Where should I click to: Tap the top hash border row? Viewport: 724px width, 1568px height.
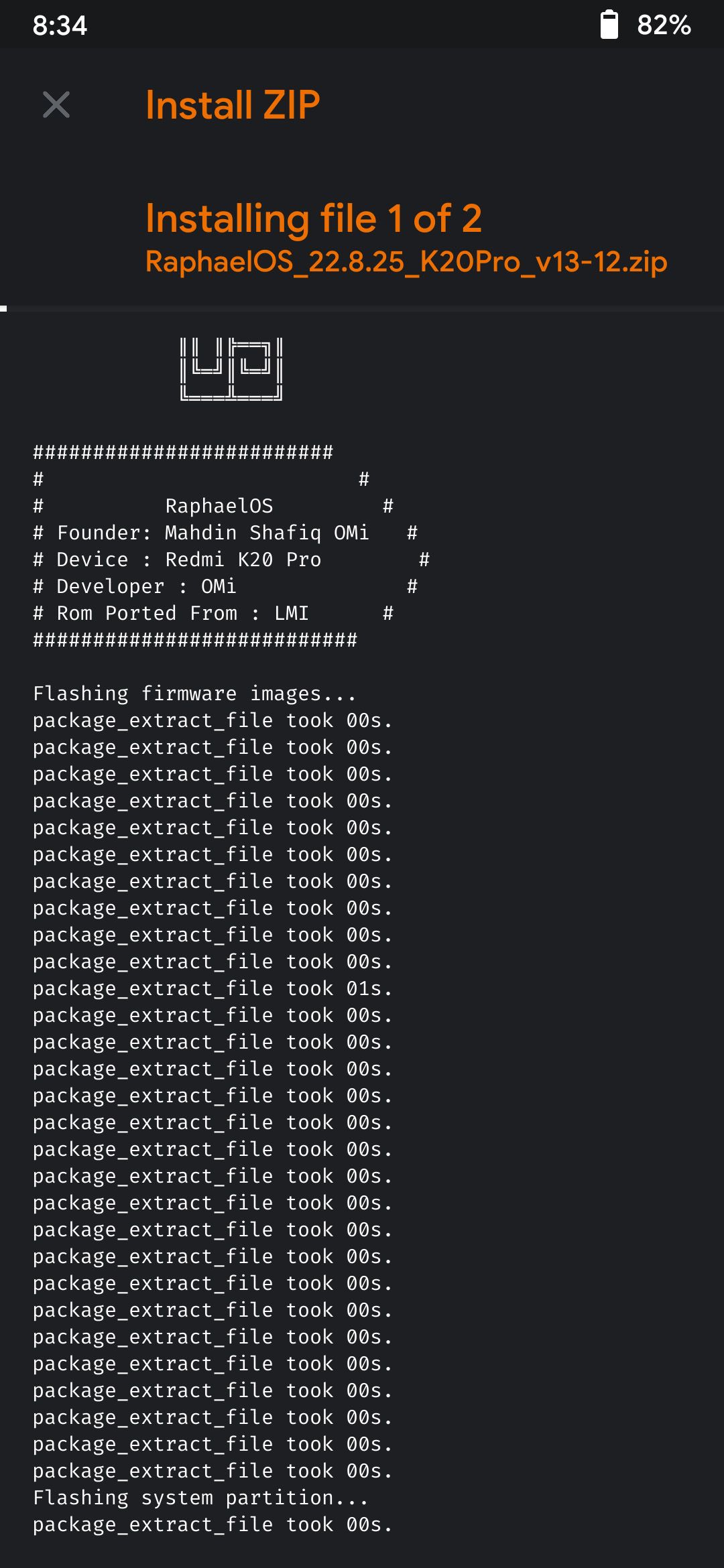(183, 452)
